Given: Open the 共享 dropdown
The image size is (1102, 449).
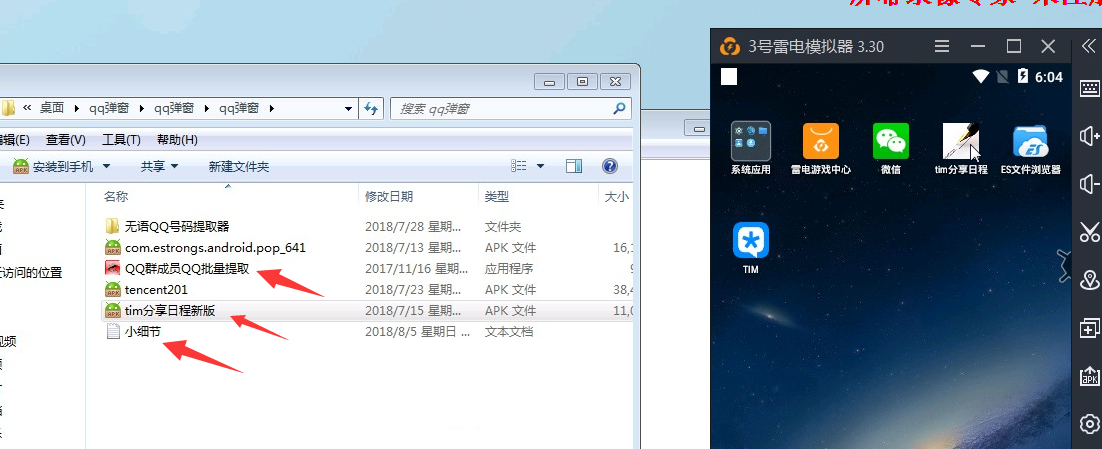Looking at the screenshot, I should (x=160, y=167).
